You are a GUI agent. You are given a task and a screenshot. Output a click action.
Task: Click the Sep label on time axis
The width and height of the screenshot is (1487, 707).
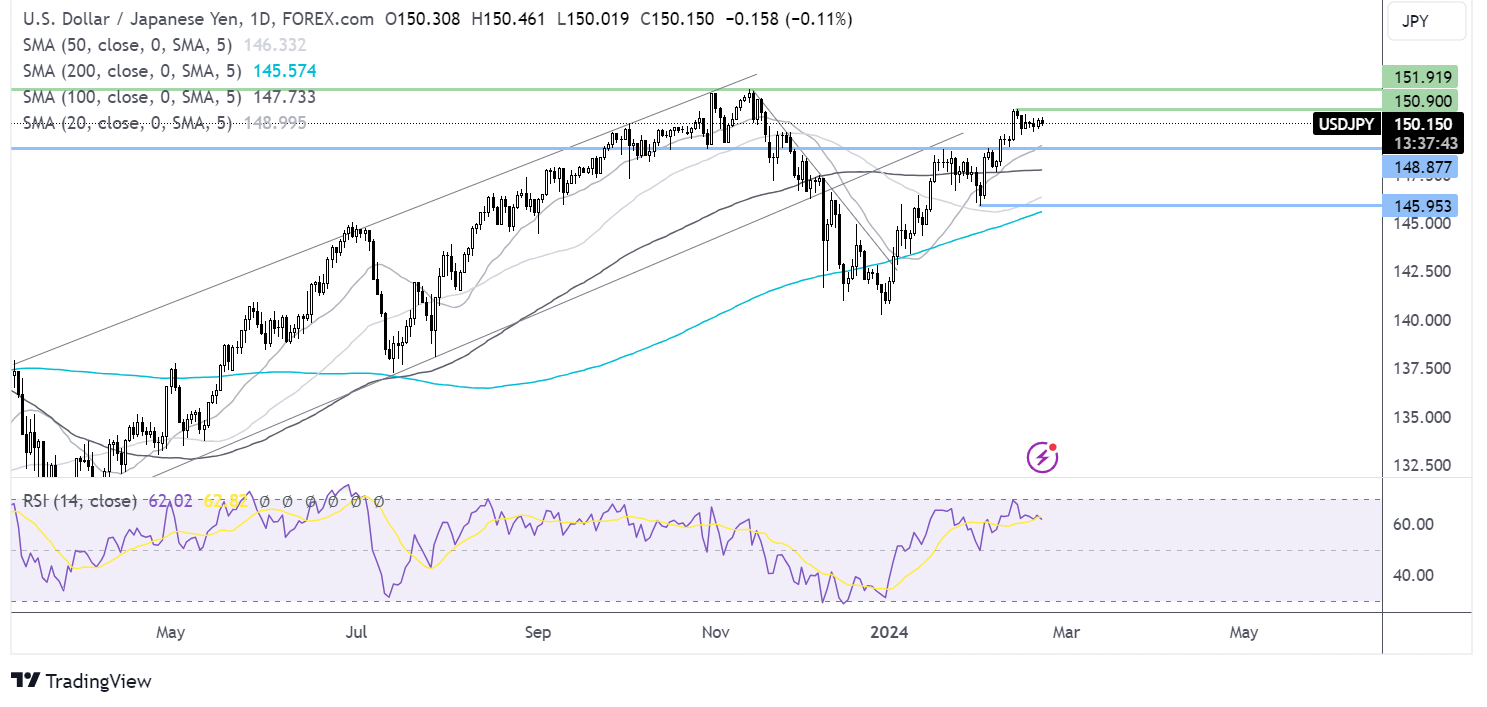538,632
